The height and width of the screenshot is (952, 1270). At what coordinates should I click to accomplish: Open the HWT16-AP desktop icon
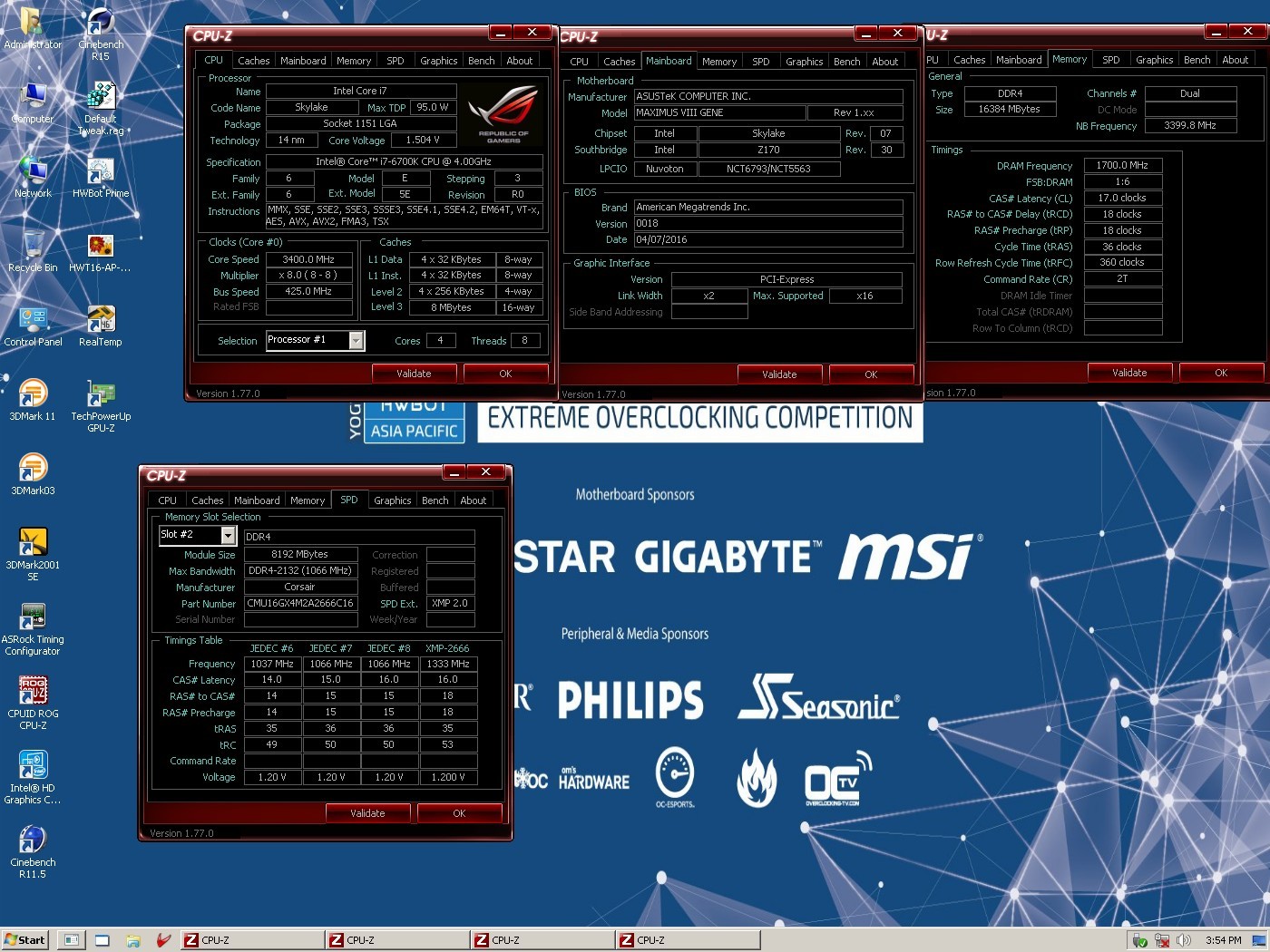101,251
